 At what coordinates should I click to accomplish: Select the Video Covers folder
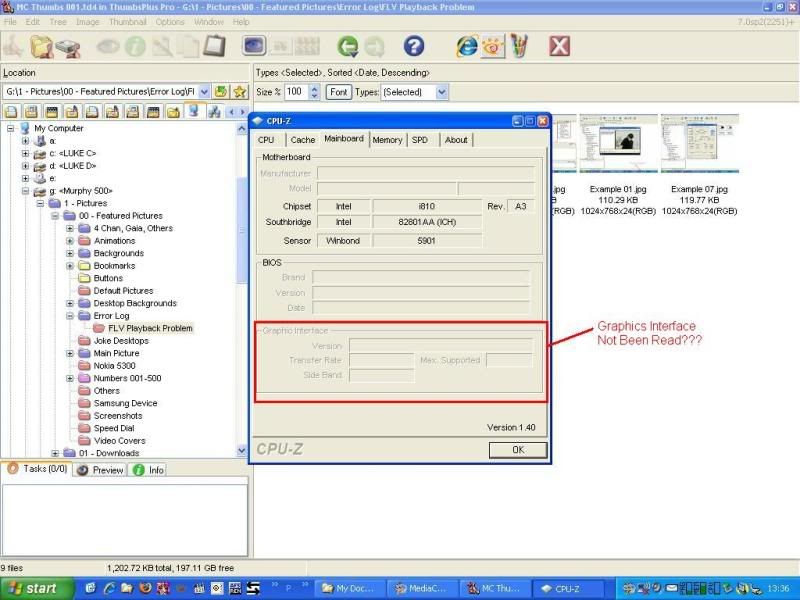click(x=119, y=441)
